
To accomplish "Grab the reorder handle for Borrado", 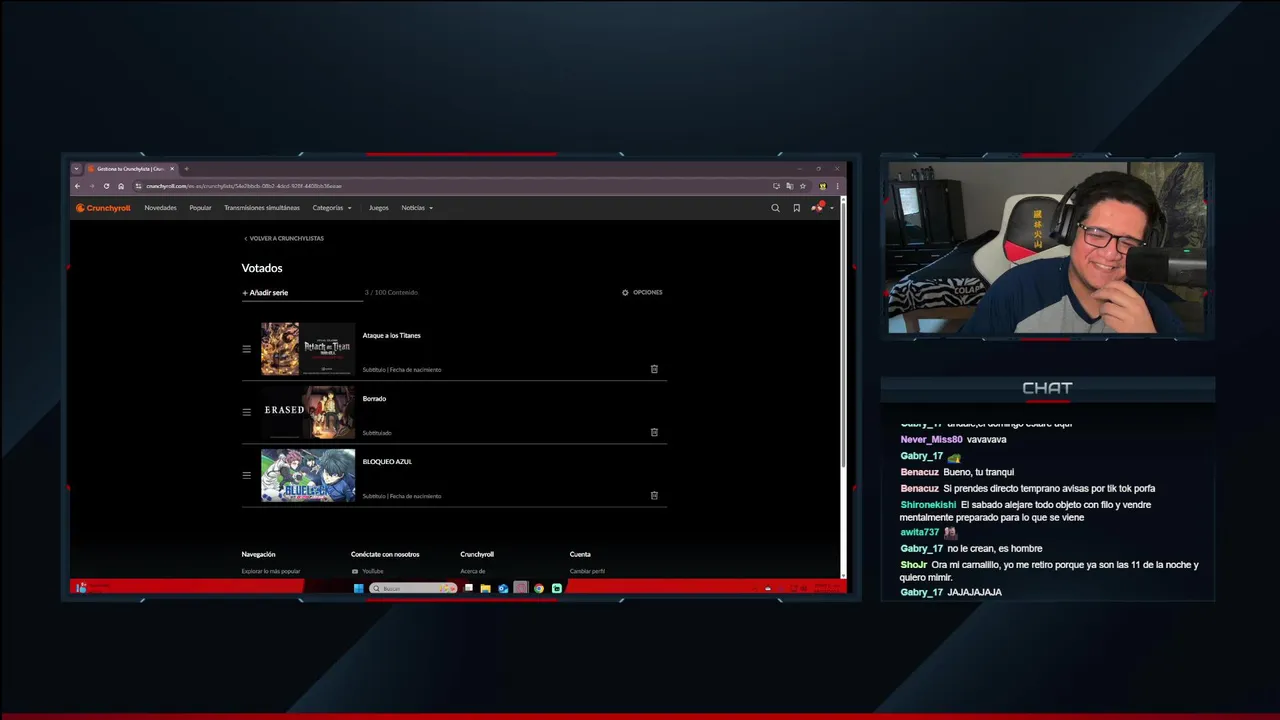I will click(x=246, y=412).
